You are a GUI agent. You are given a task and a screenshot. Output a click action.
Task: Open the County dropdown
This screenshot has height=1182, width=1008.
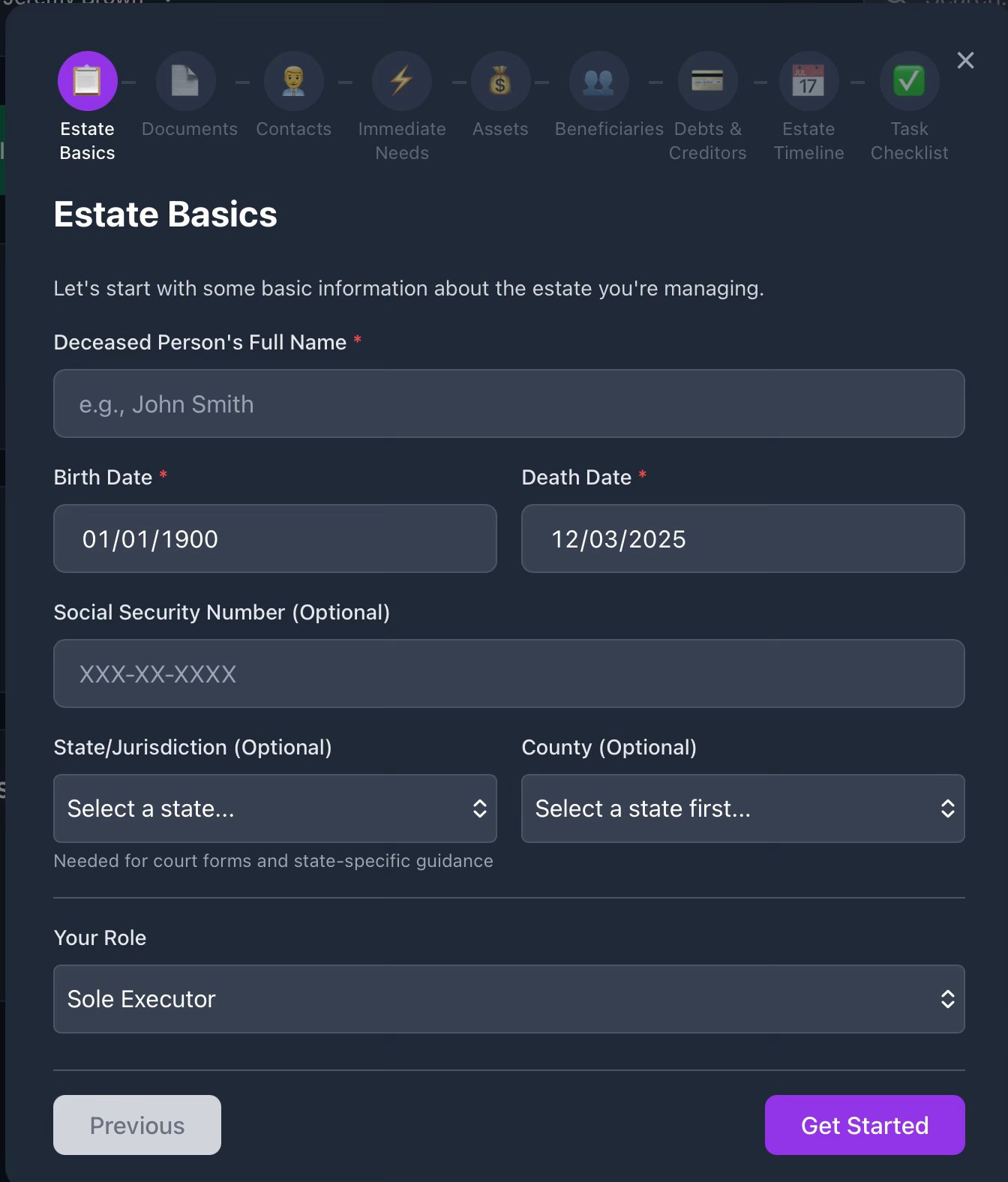coord(742,808)
